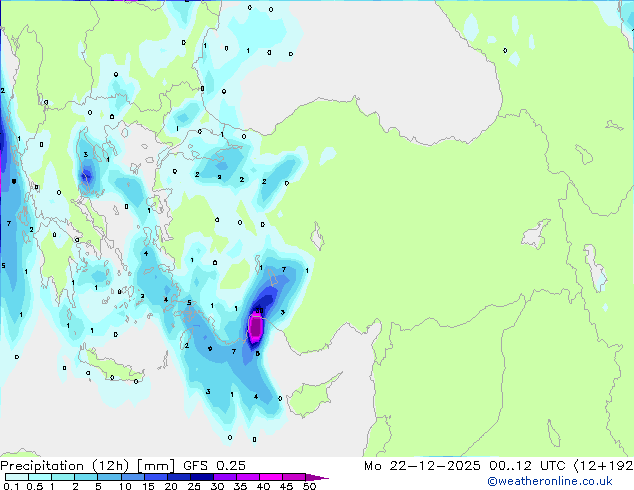Click the legend label '0.5'

(34, 486)
